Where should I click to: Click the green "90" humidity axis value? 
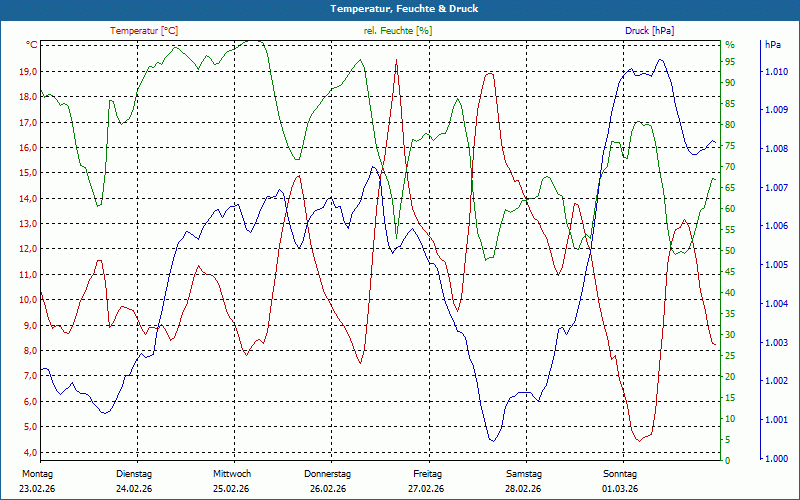click(730, 83)
